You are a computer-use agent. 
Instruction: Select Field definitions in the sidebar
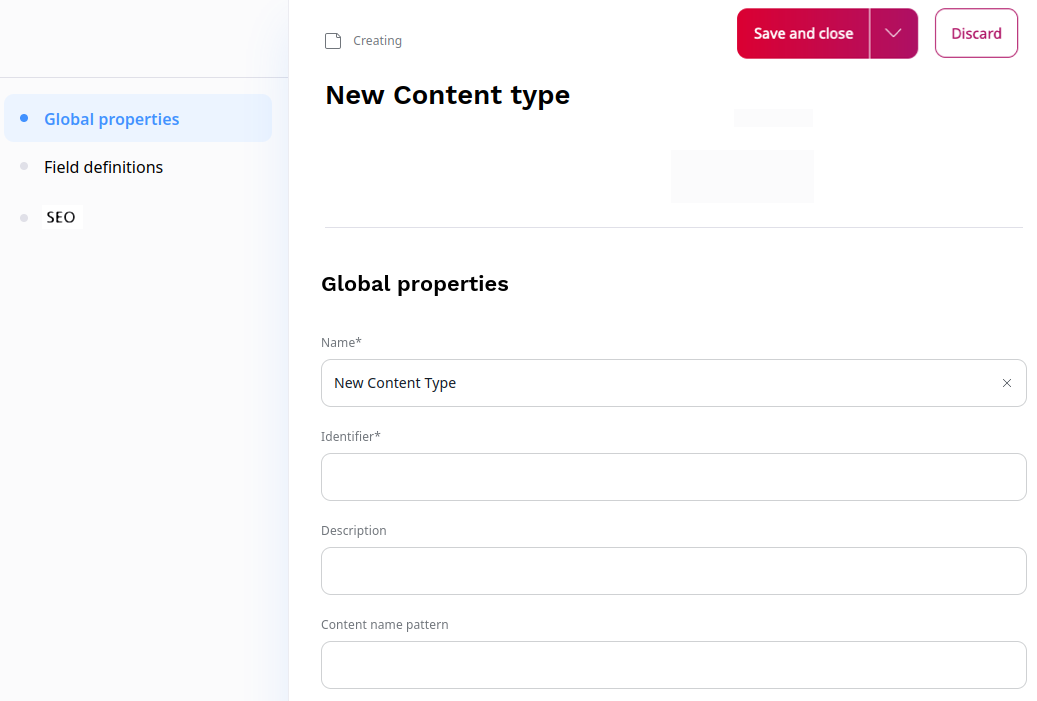pyautogui.click(x=103, y=166)
